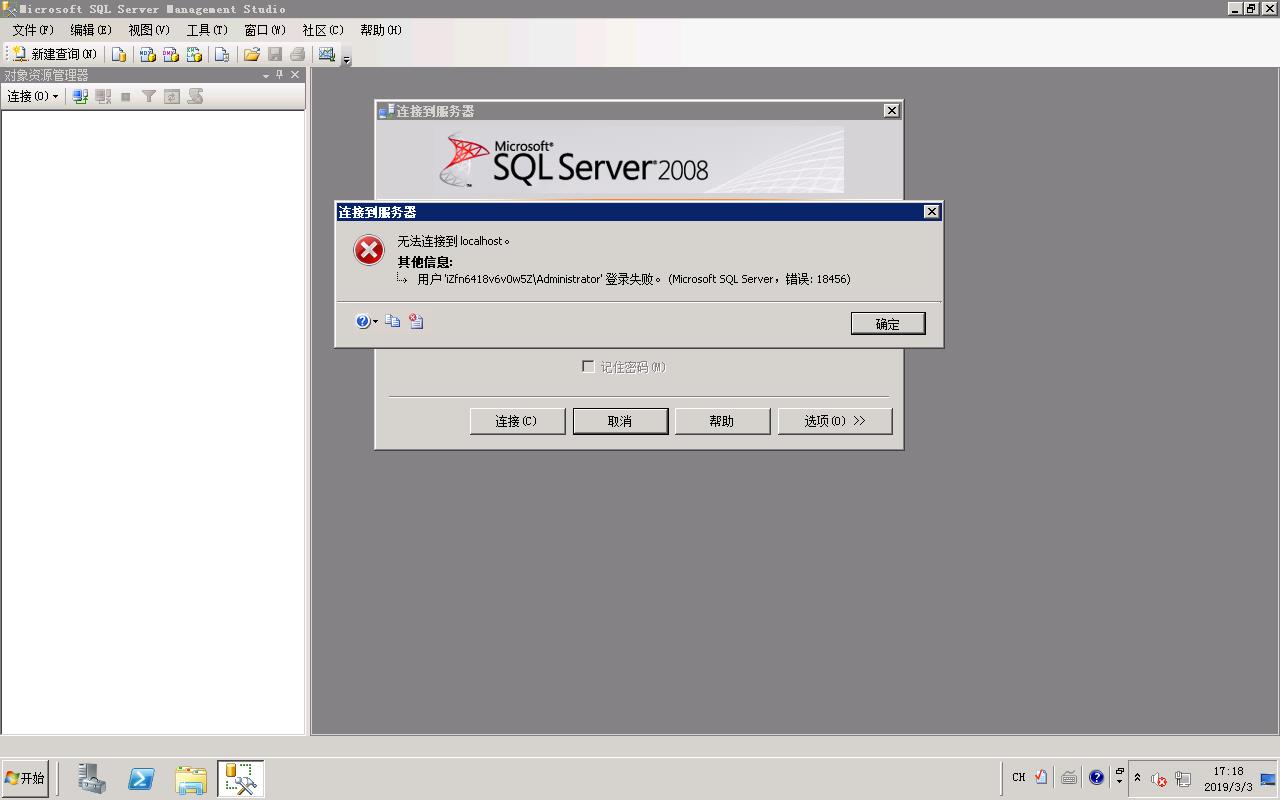Click the Script icon in Object Explorer toolbar

coord(195,96)
